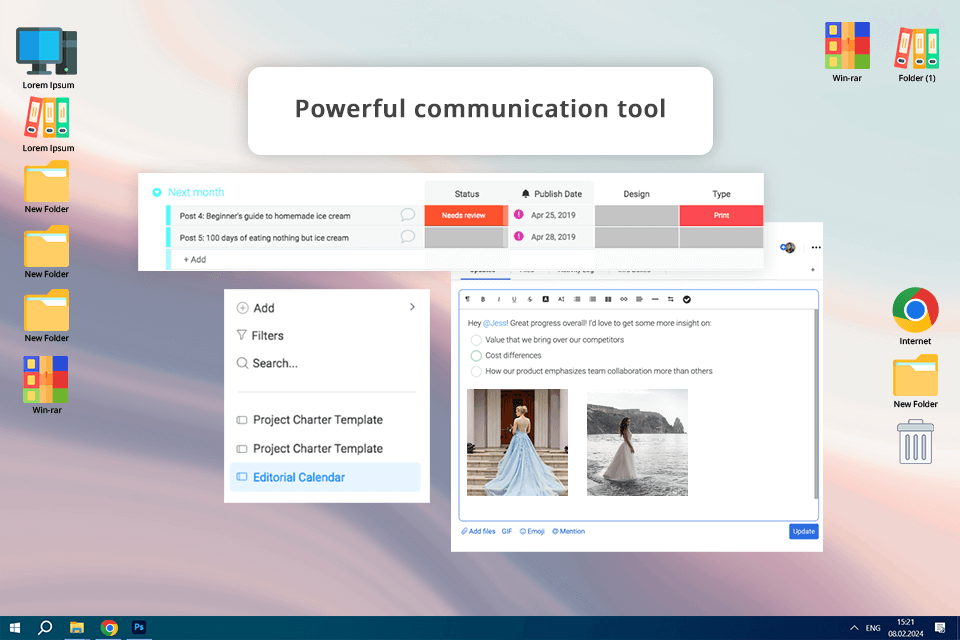Image resolution: width=960 pixels, height=640 pixels.
Task: Open the three-dot more options menu
Action: (816, 247)
